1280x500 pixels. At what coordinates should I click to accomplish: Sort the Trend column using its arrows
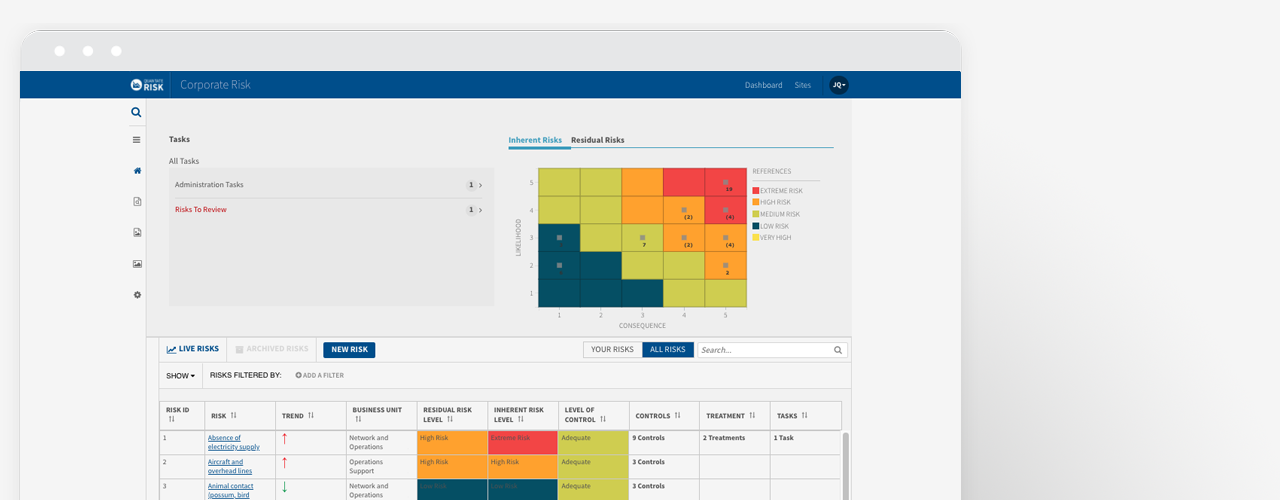[311, 415]
